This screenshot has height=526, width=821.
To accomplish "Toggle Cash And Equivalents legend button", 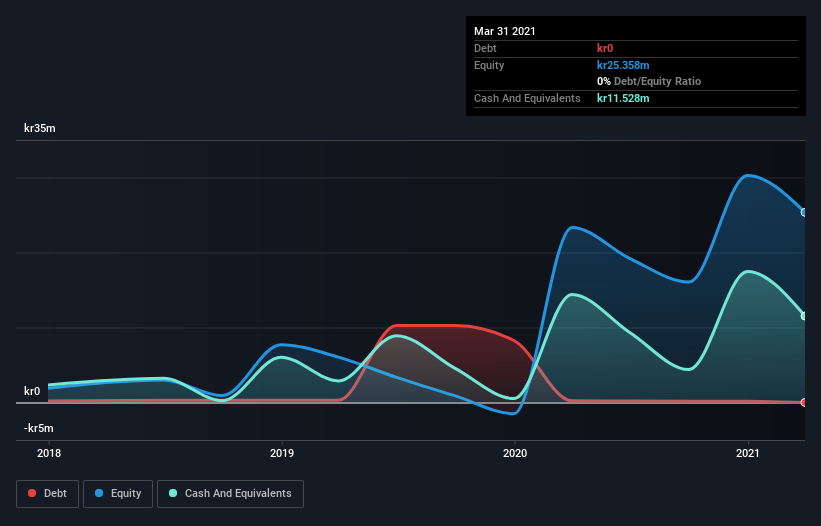I will (230, 494).
